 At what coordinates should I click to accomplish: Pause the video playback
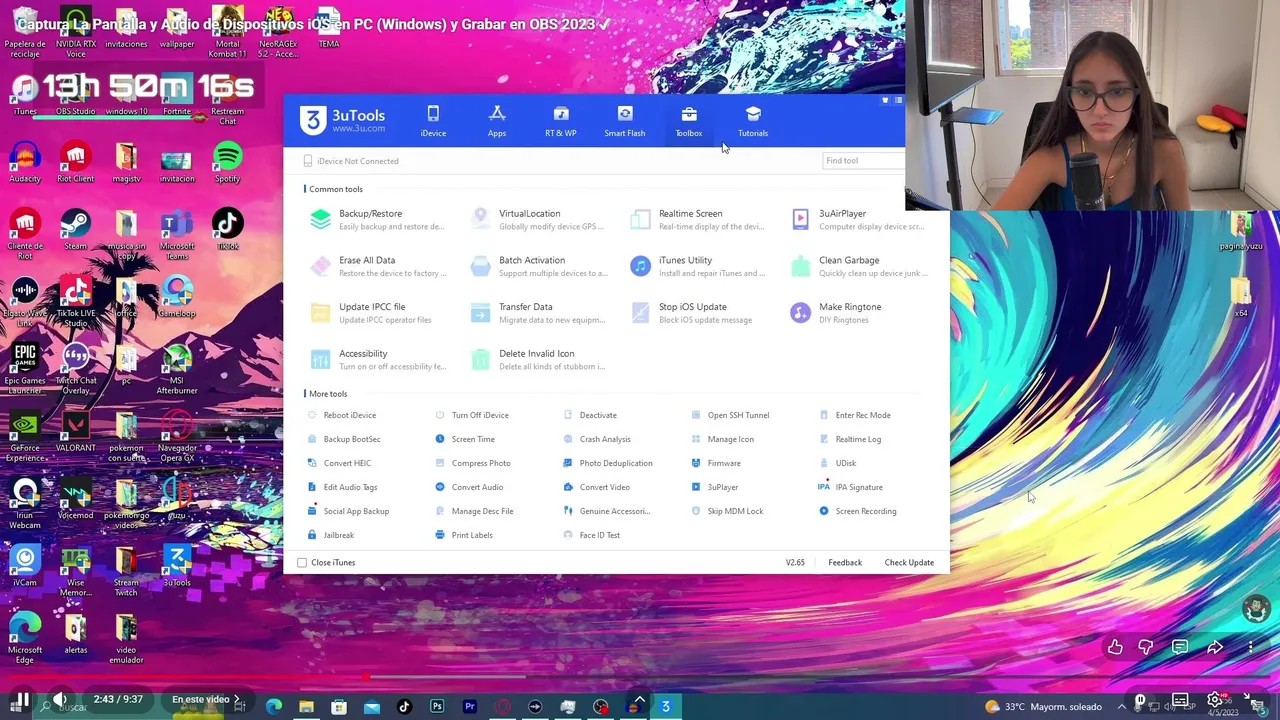tap(21, 699)
